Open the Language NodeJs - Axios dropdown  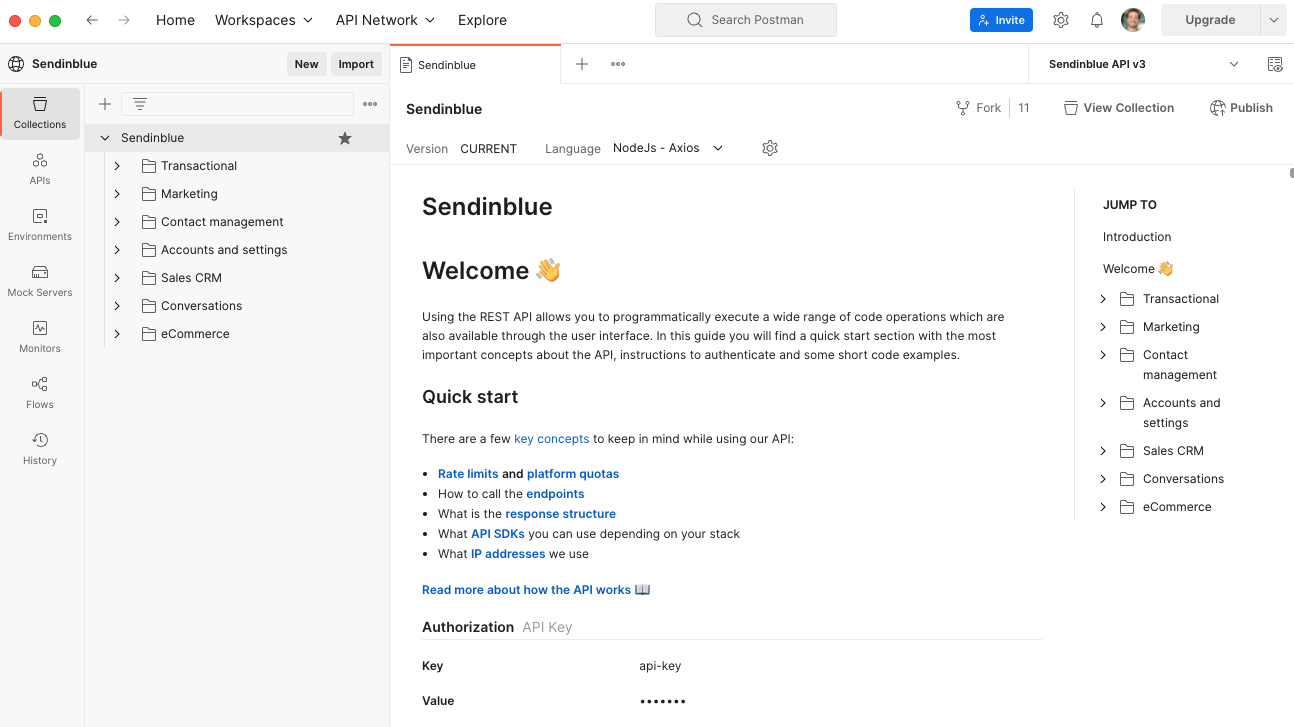click(x=668, y=148)
